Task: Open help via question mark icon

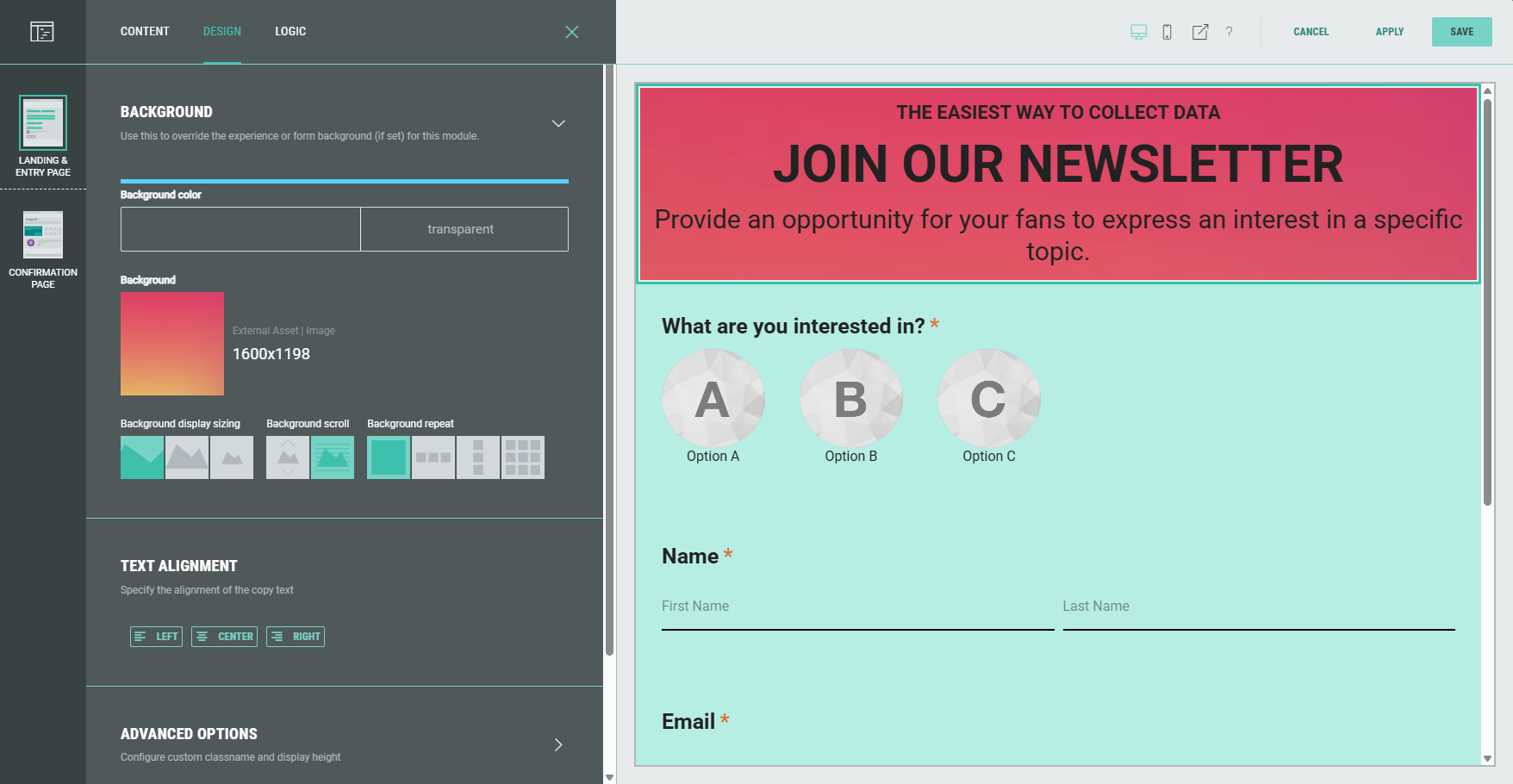Action: pyautogui.click(x=1229, y=32)
